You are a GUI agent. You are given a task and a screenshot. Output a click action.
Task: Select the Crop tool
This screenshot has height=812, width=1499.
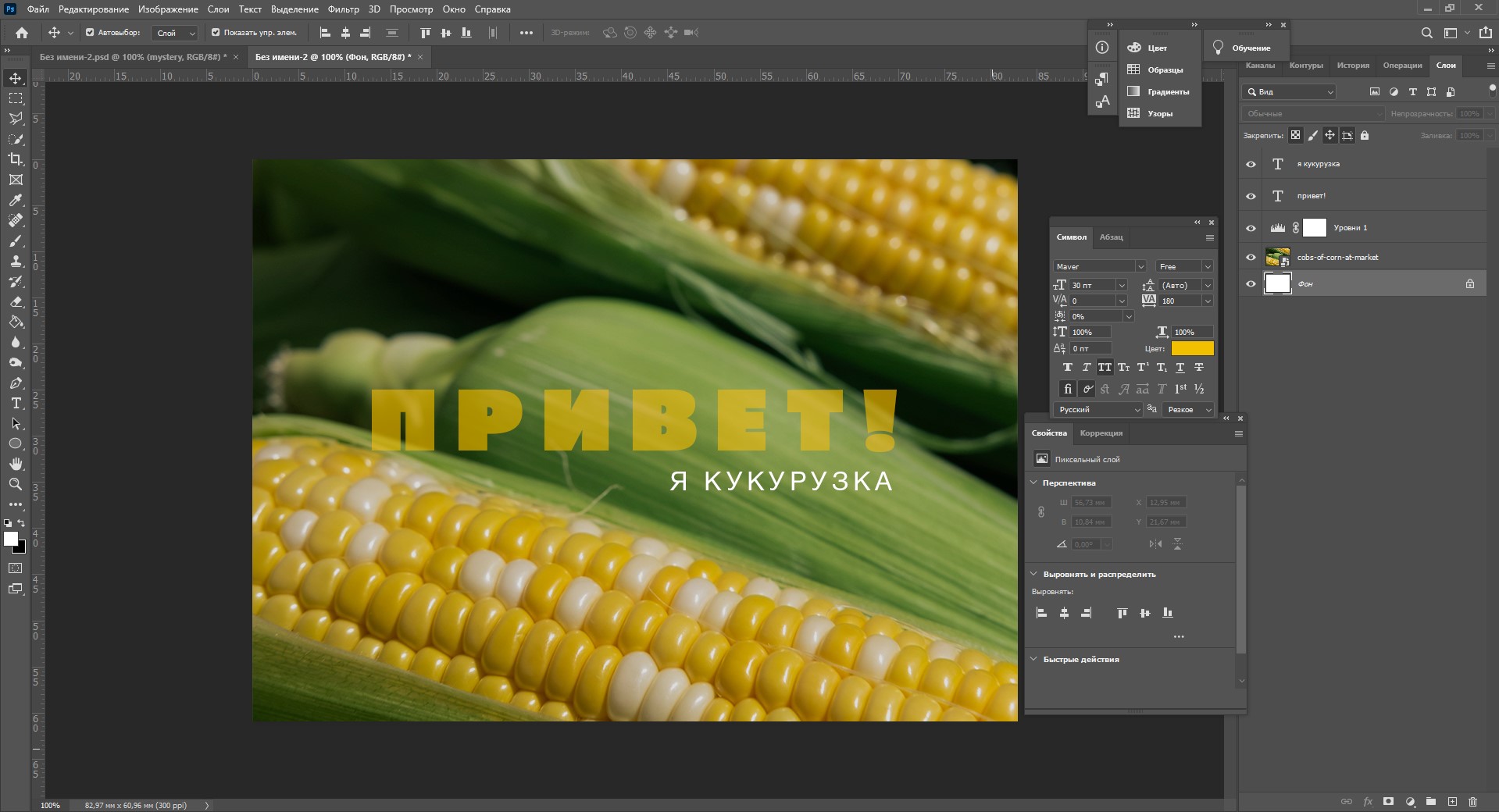pyautogui.click(x=16, y=159)
